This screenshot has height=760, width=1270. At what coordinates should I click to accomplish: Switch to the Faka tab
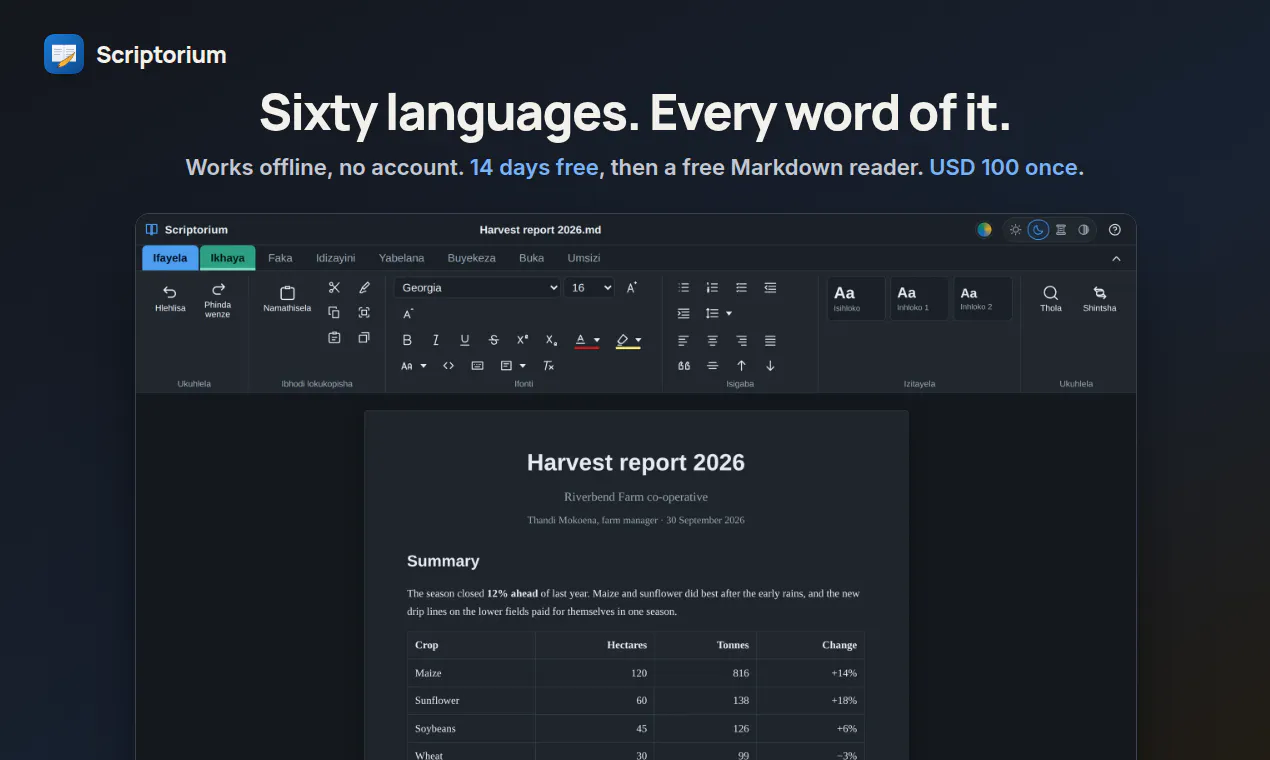[x=280, y=258]
